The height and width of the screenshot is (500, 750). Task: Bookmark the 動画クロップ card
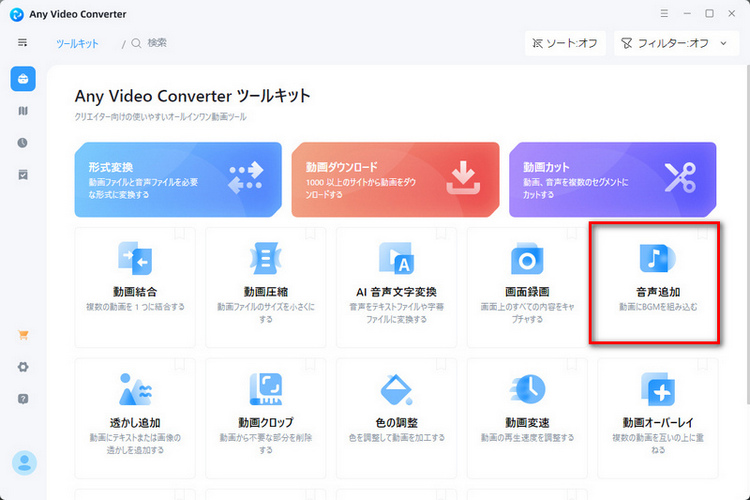click(x=310, y=364)
